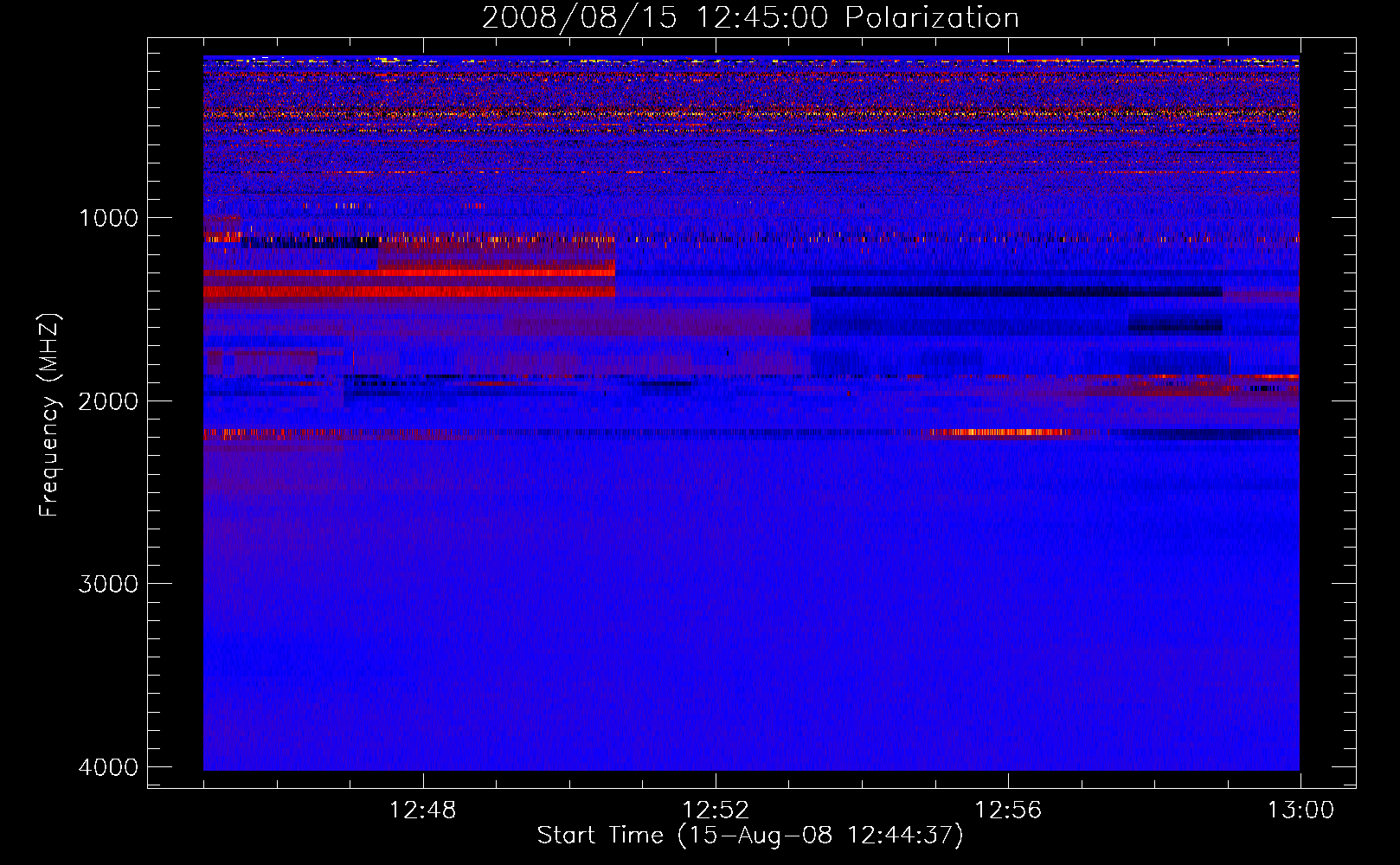The width and height of the screenshot is (1400, 865).
Task: Click the 2000 frequency tick label
Action: click(x=108, y=400)
